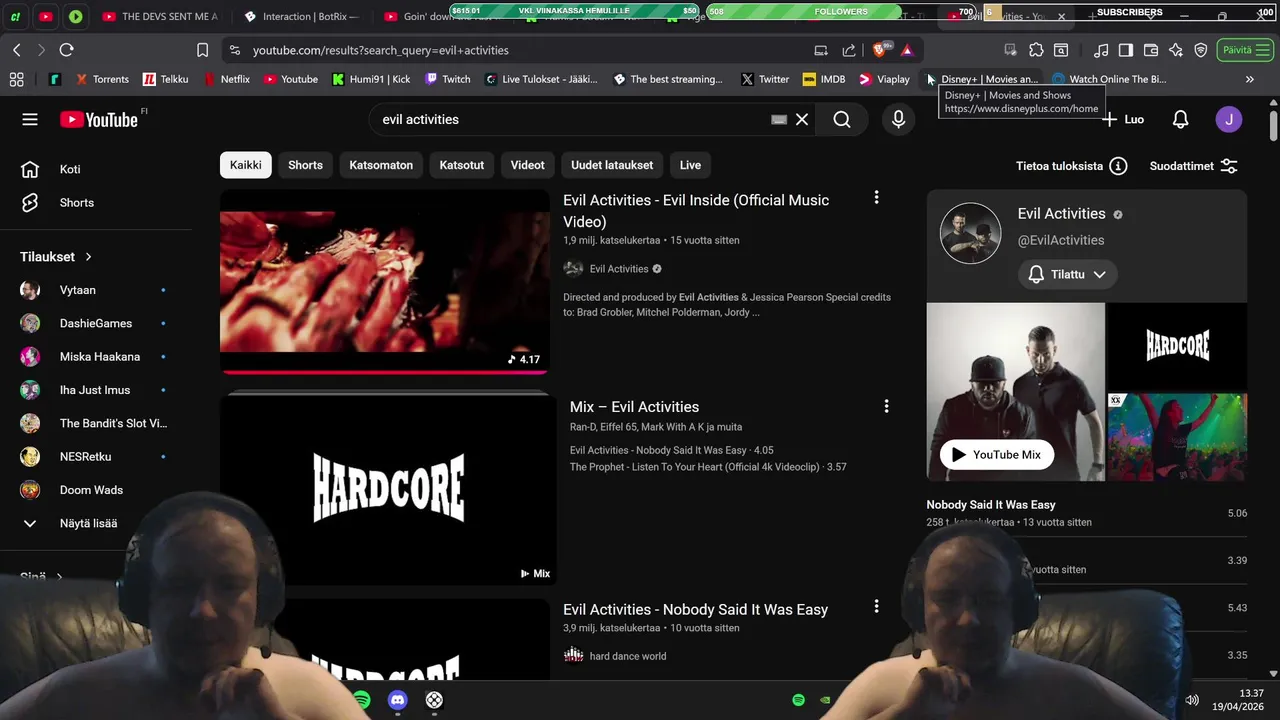Expand the Tilattu subscription dropdown
Screen dimensions: 1280x720
(x=1068, y=274)
